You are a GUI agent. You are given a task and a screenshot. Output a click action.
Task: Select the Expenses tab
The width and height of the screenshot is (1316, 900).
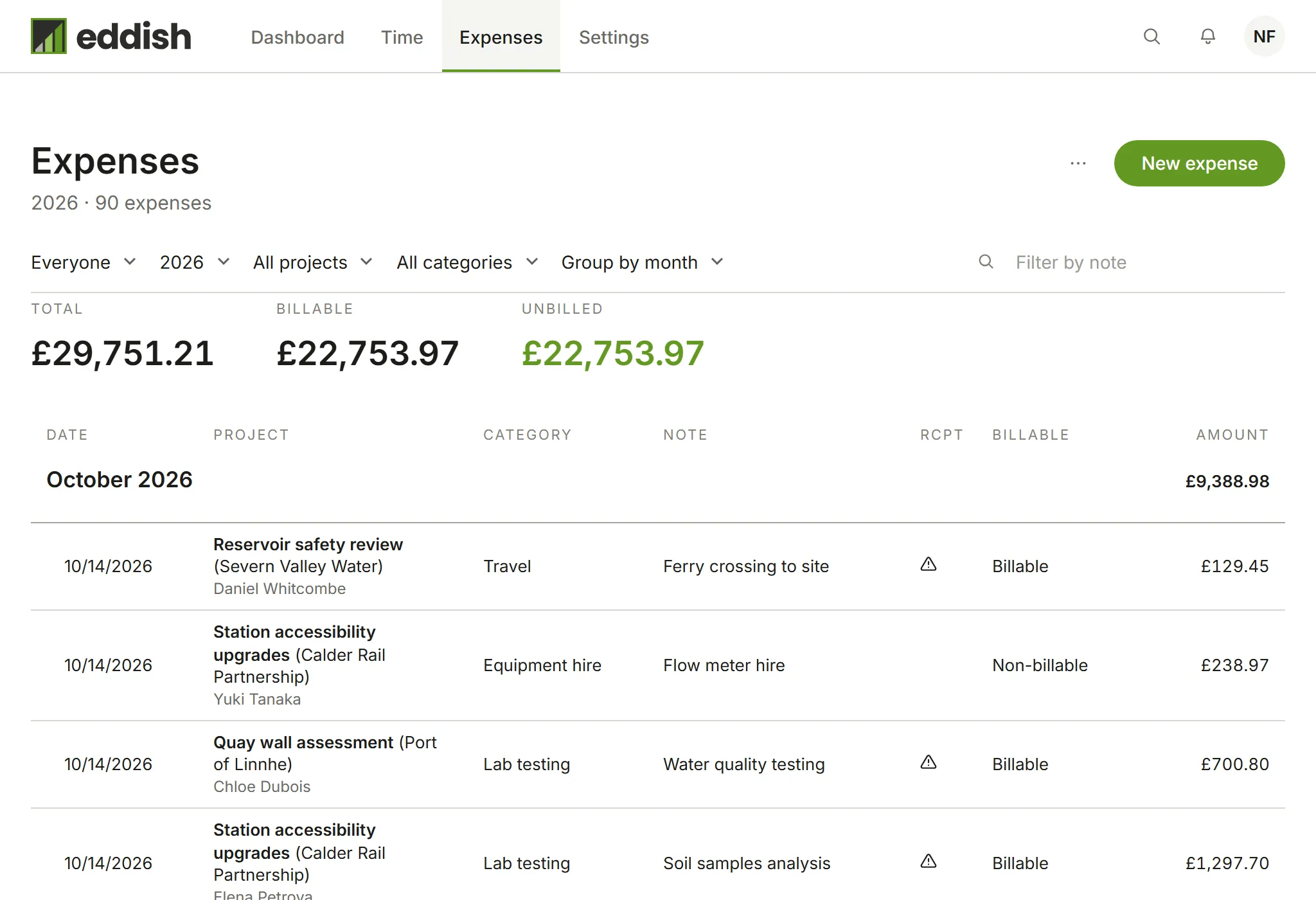click(501, 37)
